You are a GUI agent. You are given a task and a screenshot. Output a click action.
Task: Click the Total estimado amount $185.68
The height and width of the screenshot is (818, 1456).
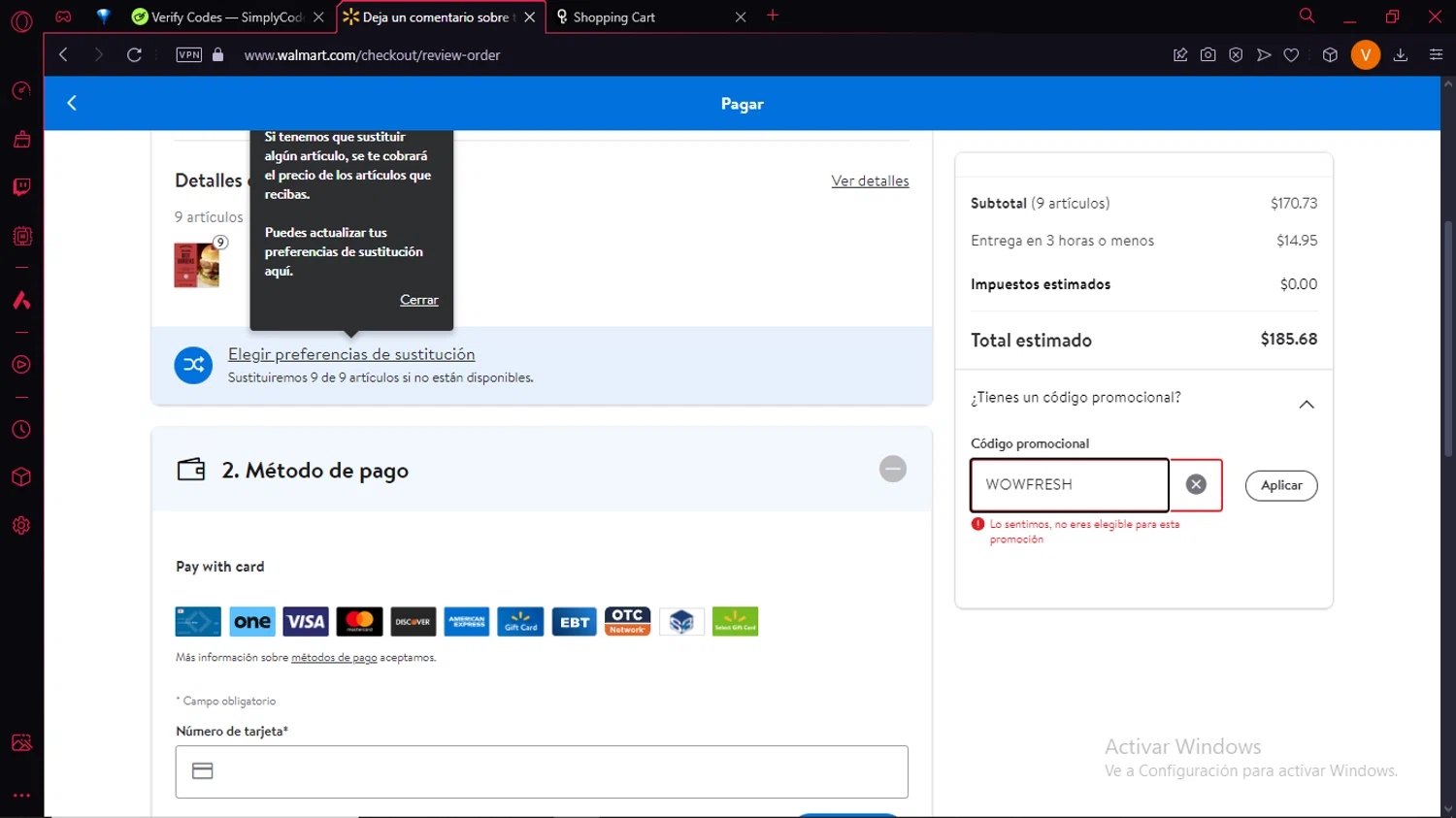point(1289,340)
